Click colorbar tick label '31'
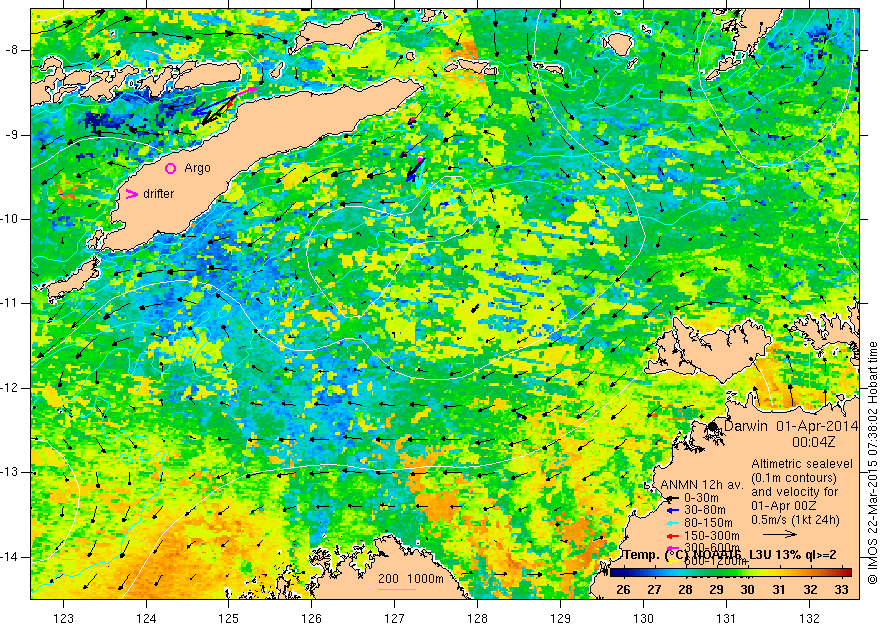The height and width of the screenshot is (630, 880). tap(779, 590)
